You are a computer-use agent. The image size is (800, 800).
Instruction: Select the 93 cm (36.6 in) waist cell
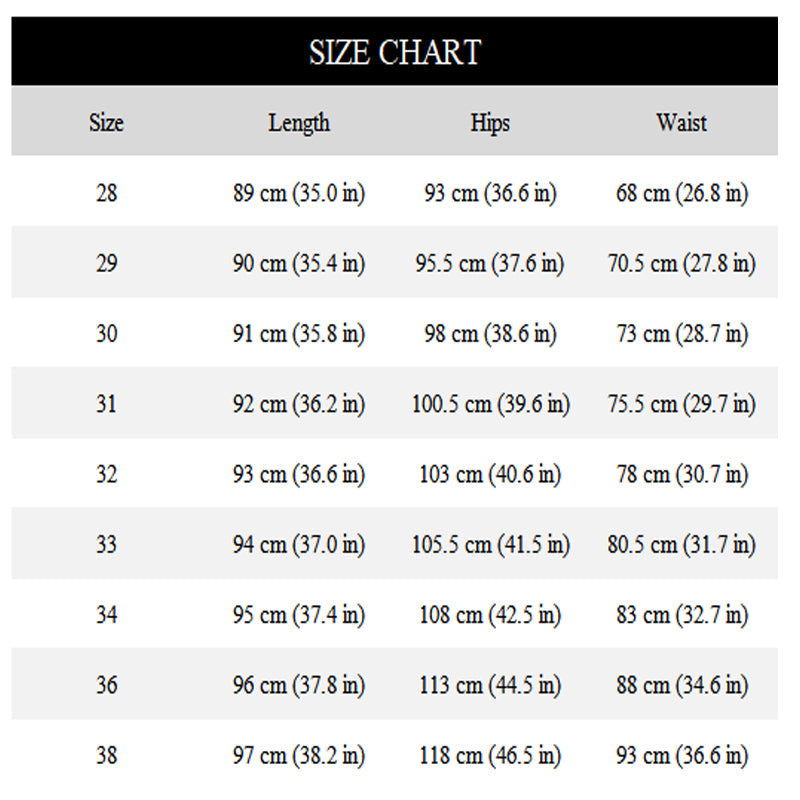point(682,756)
